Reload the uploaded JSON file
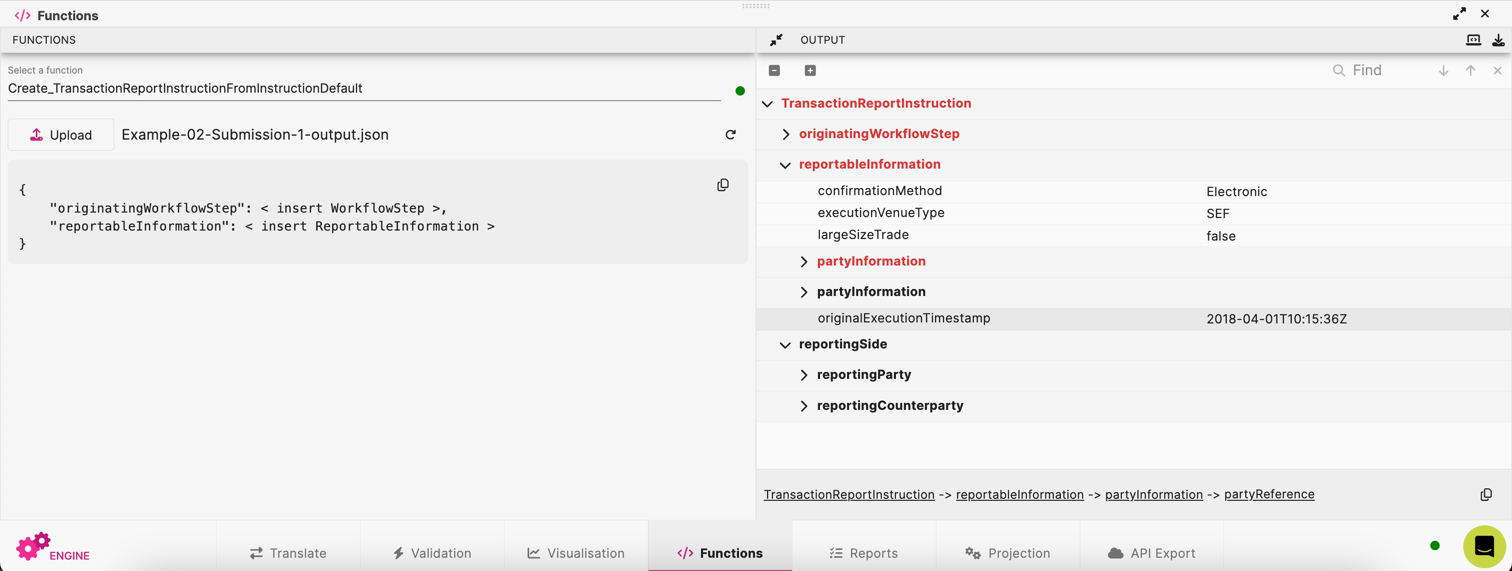This screenshot has width=1512, height=571. click(730, 135)
